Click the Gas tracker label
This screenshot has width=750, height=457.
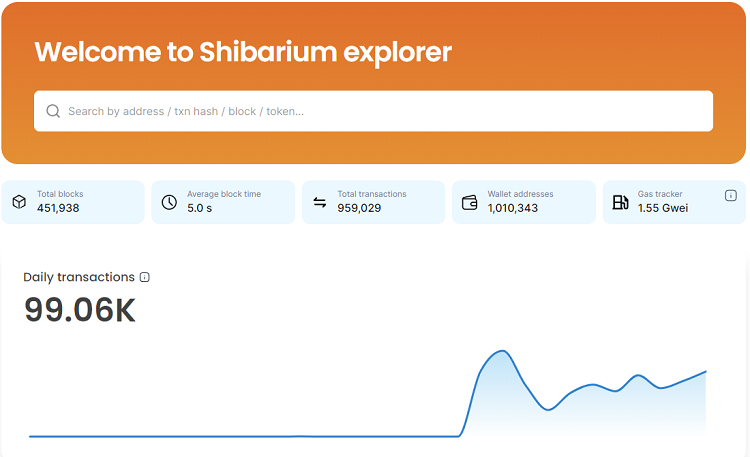[660, 194]
